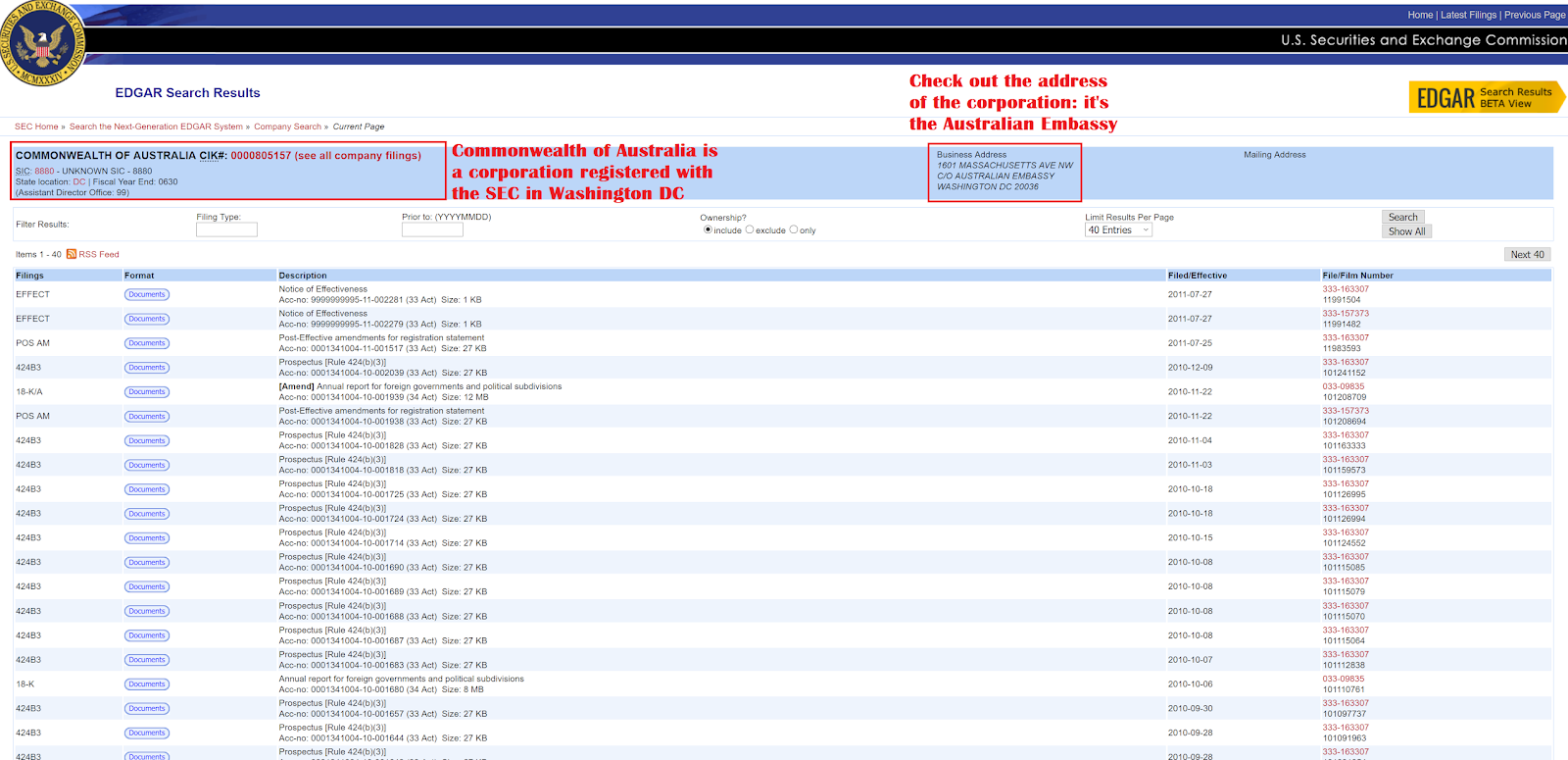Open Documents for 424B3 filed 2010-10-07
Viewport: 1568px width, 760px height.
(147, 660)
